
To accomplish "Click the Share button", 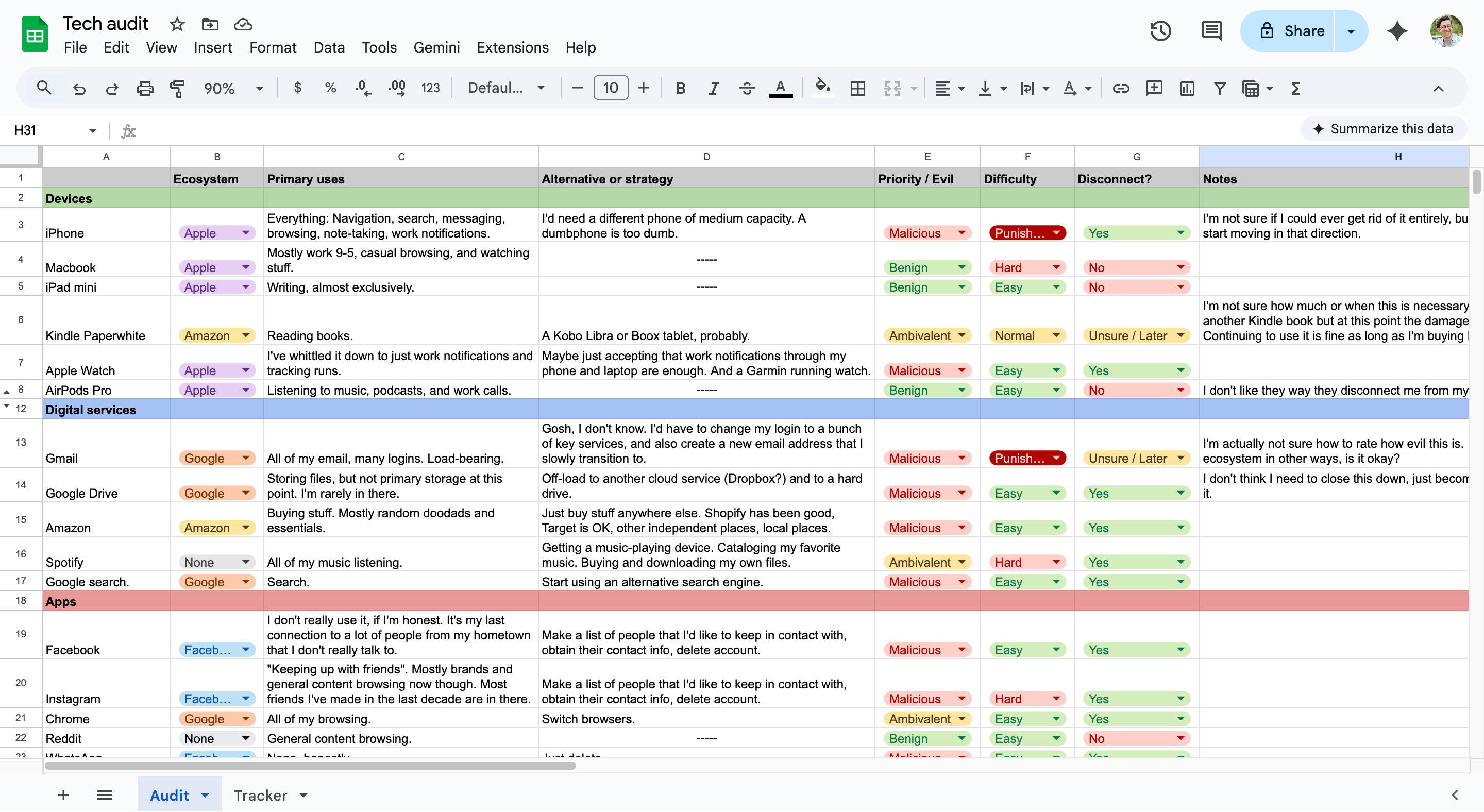I will tap(1292, 31).
